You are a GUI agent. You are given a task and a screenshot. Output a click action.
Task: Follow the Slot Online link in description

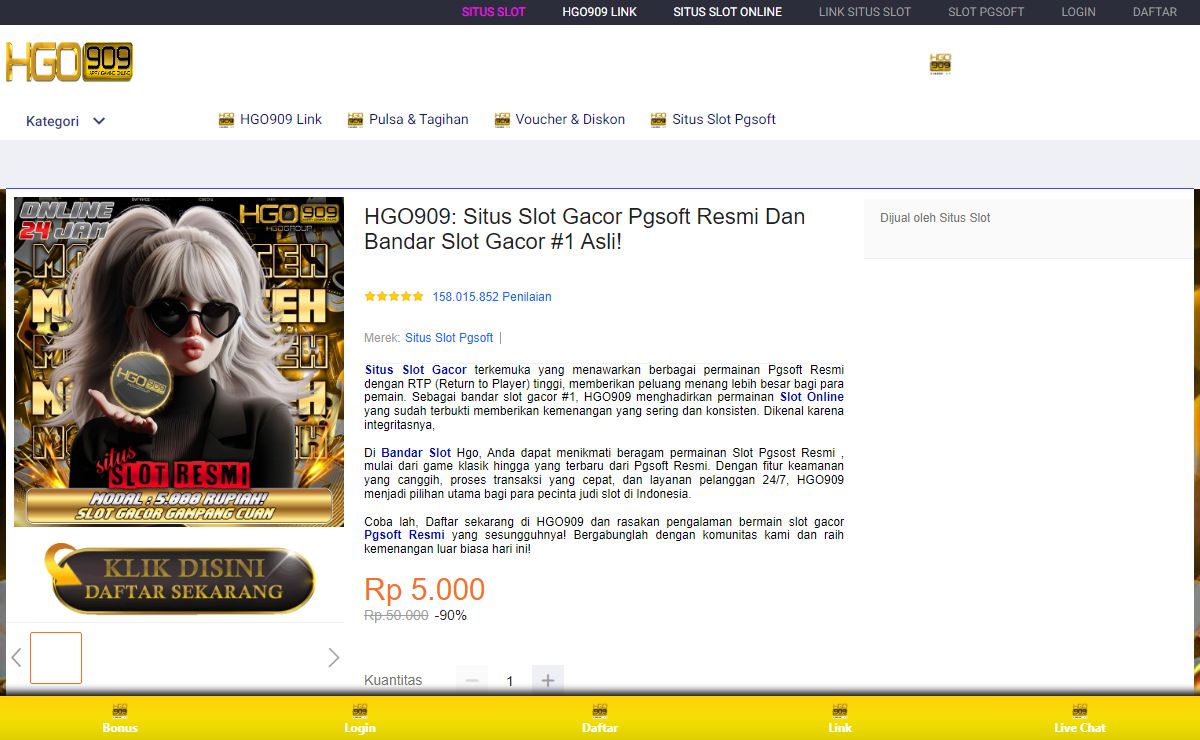point(812,397)
